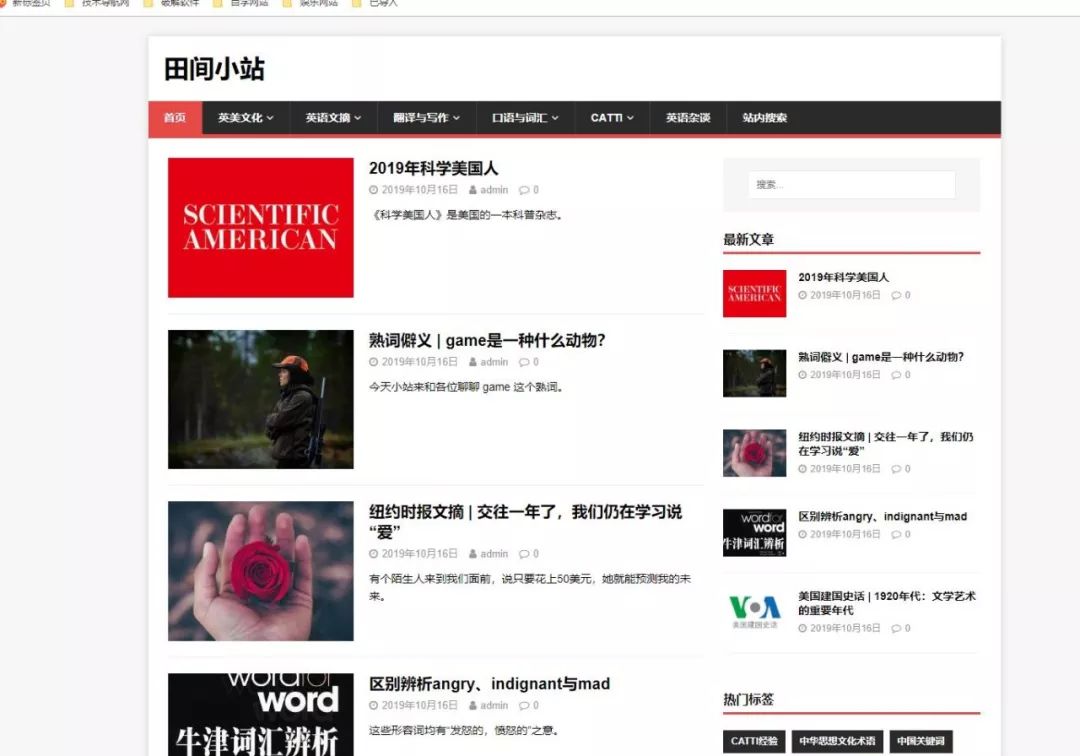
Task: Open the CATTI dropdown menu
Action: (611, 117)
